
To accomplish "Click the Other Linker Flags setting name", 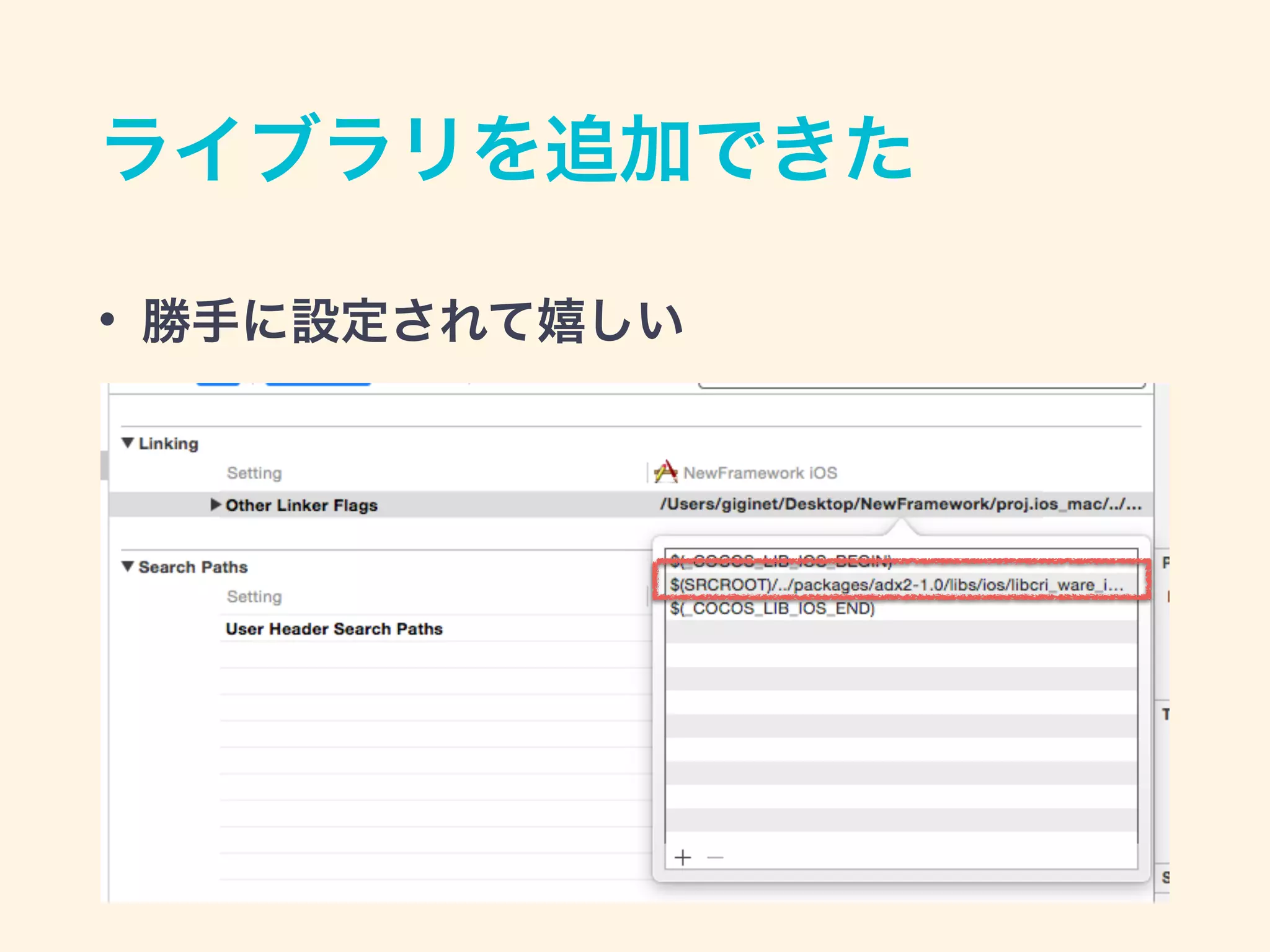I will click(301, 505).
